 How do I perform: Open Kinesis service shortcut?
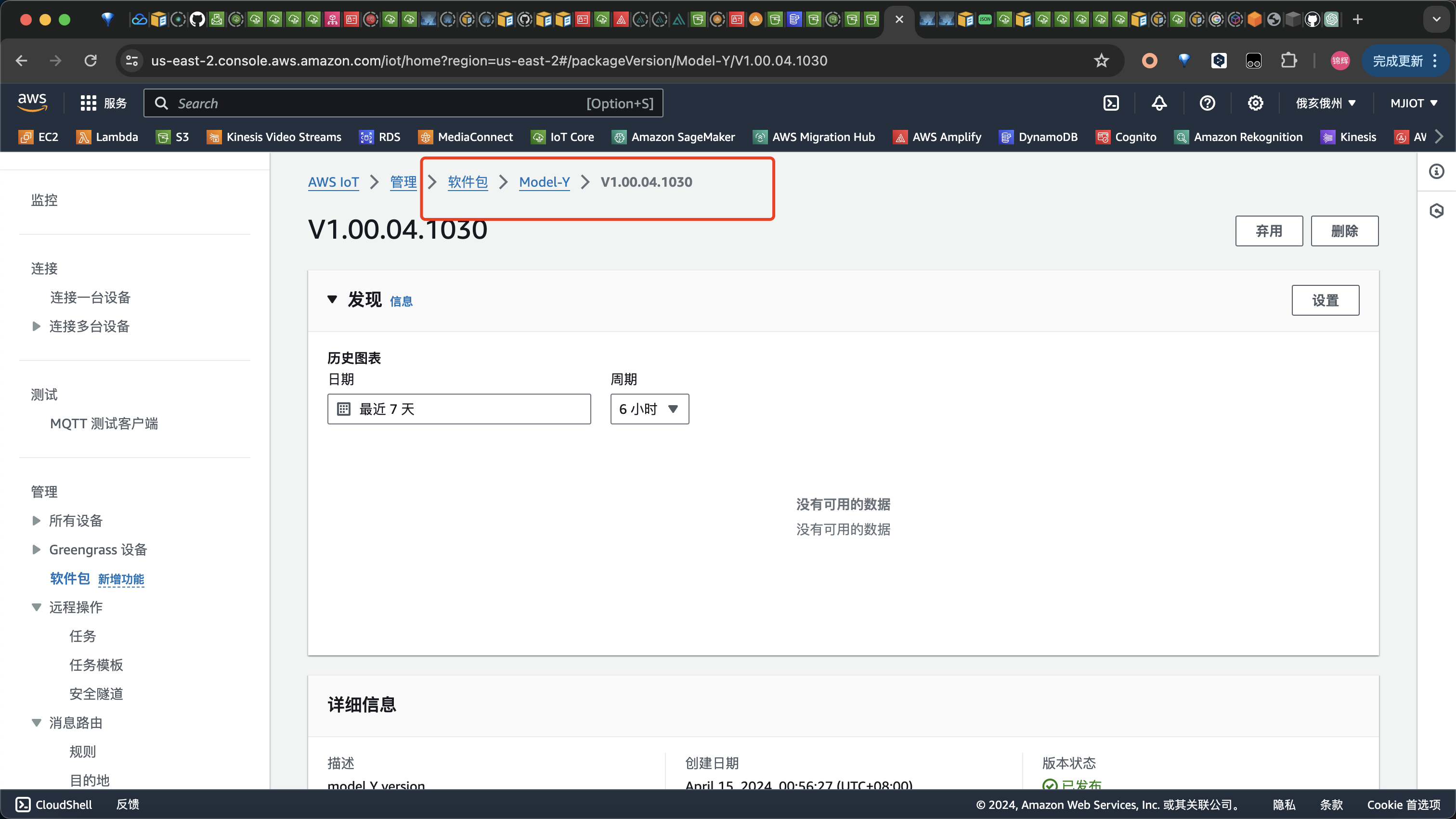click(1348, 137)
